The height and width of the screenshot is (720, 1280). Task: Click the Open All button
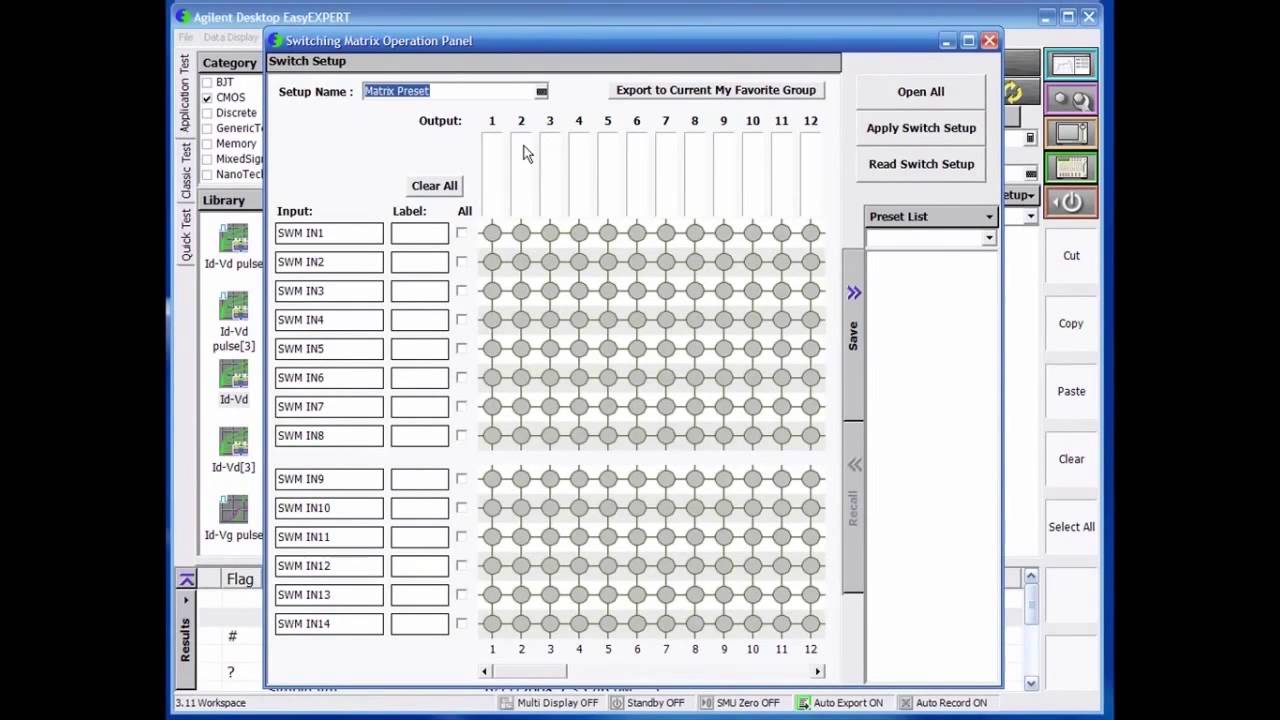pos(921,92)
